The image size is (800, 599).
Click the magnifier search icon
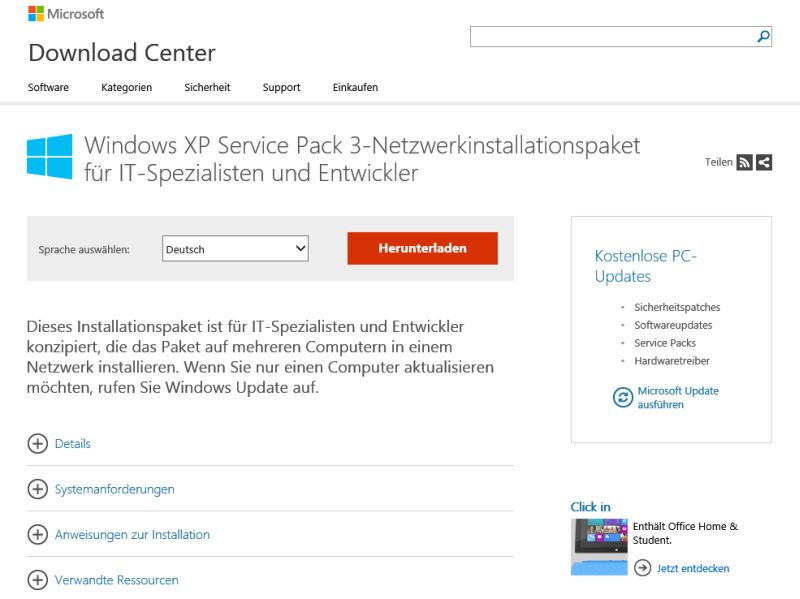coord(763,36)
